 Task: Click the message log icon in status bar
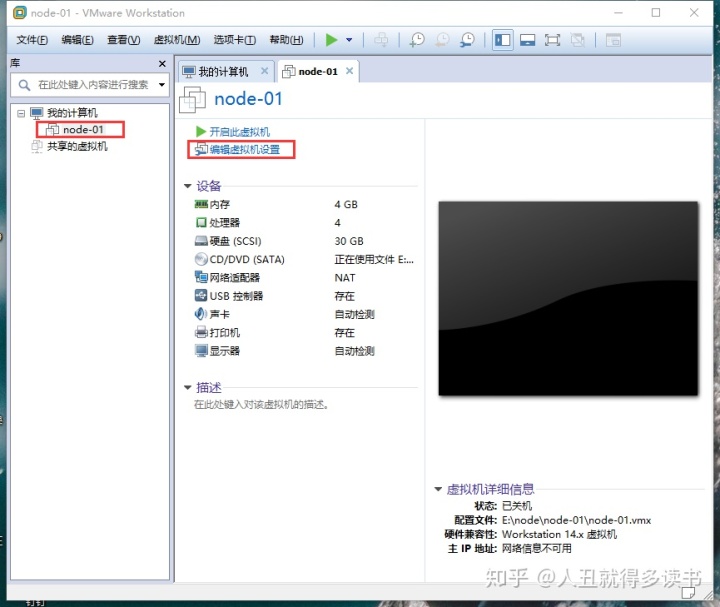(687, 593)
